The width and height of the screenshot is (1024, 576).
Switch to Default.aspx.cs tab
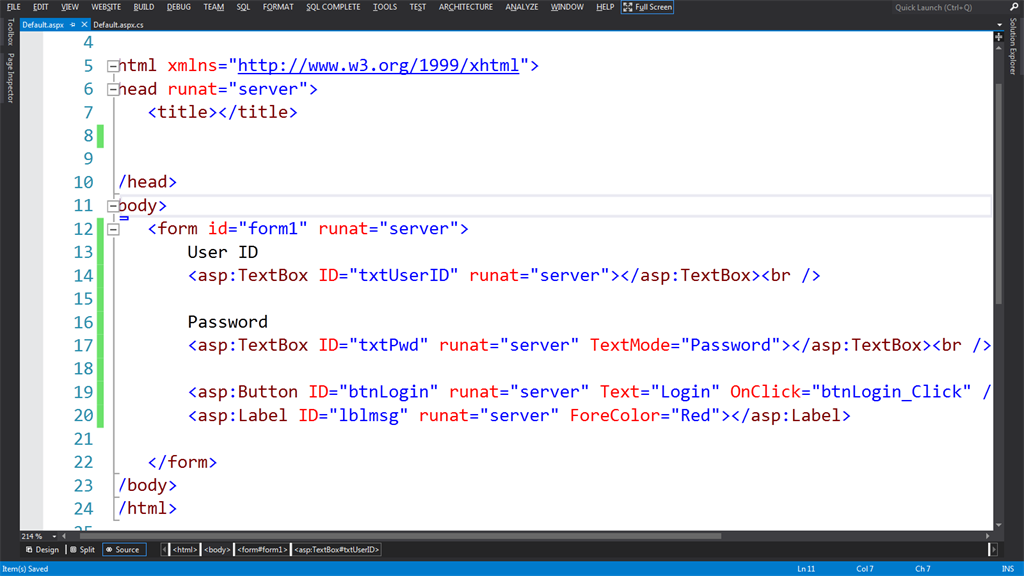(119, 24)
